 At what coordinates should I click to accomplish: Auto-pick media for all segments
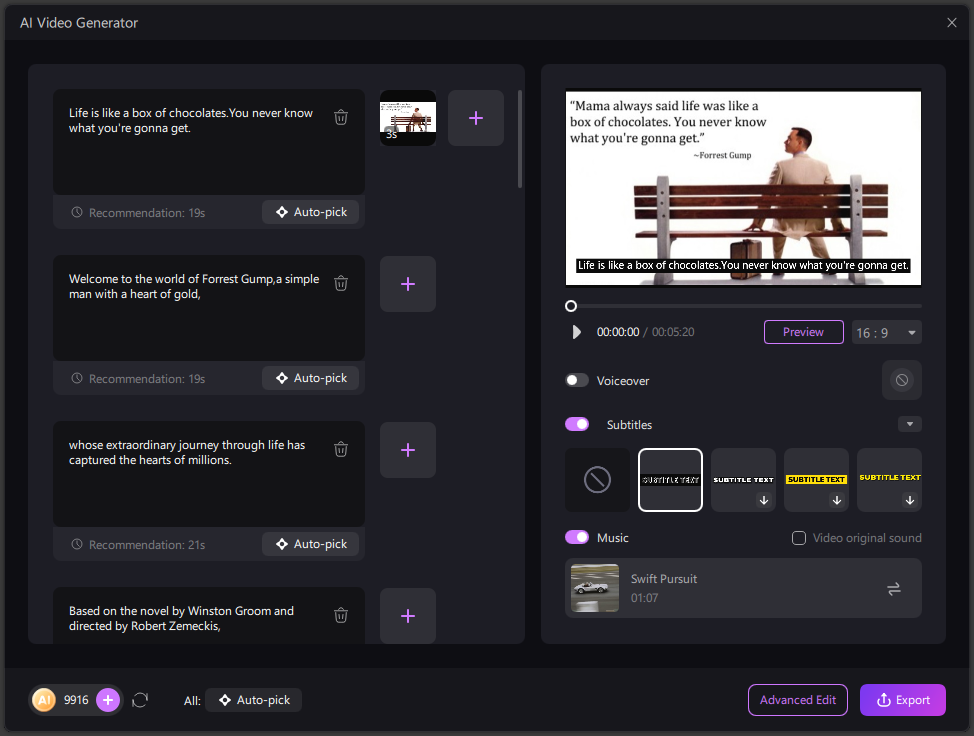click(253, 700)
